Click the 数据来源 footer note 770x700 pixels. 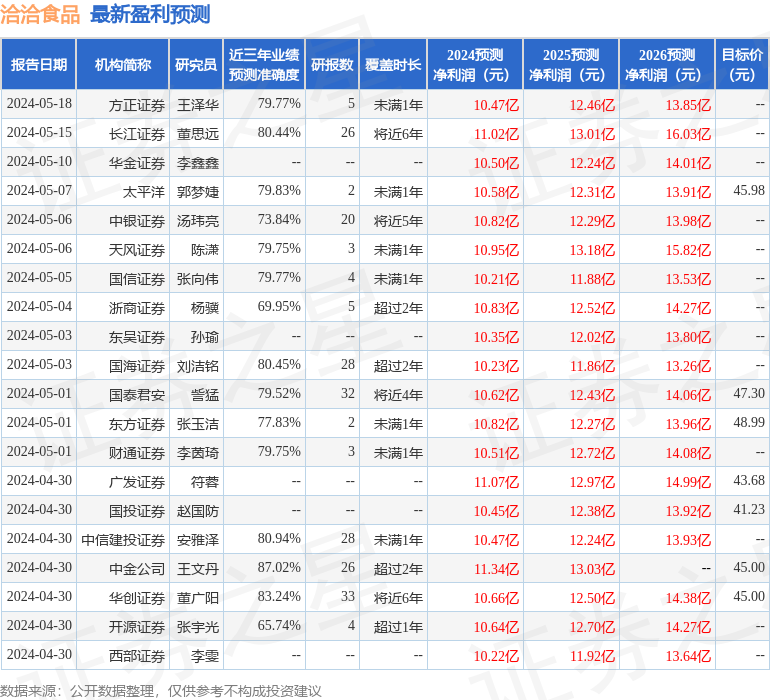point(161,691)
